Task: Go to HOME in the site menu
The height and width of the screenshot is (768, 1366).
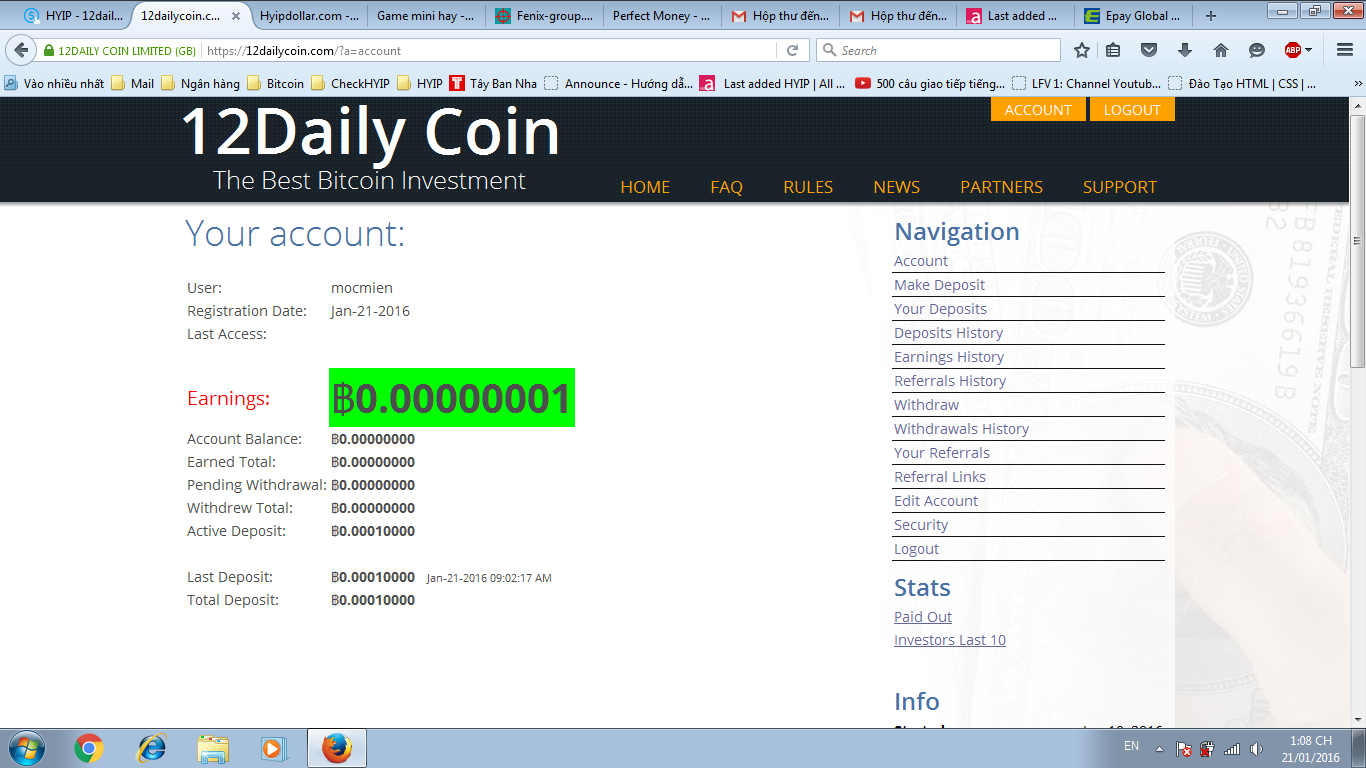Action: coord(645,187)
